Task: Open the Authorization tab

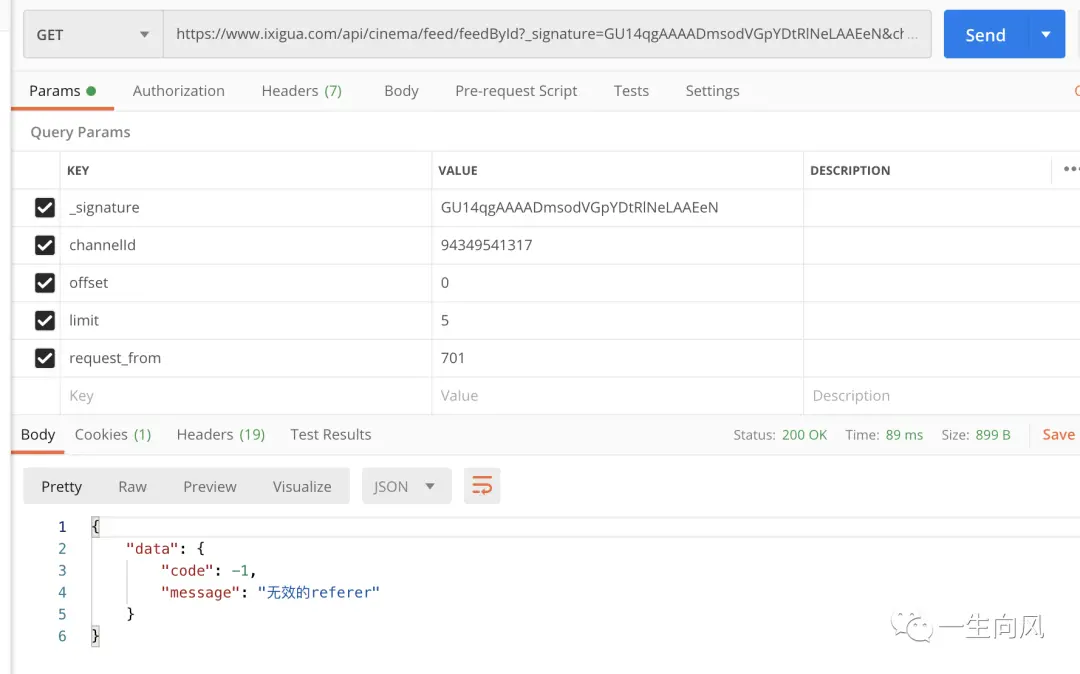Action: pos(178,91)
